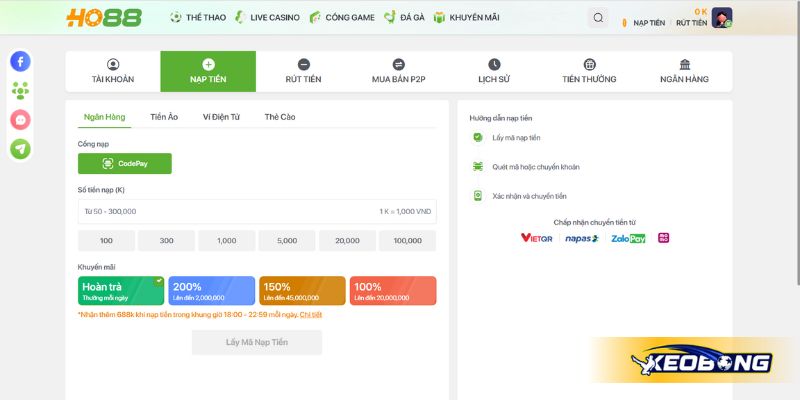Choose the red 100% bonus card
The height and width of the screenshot is (400, 800).
click(393, 290)
